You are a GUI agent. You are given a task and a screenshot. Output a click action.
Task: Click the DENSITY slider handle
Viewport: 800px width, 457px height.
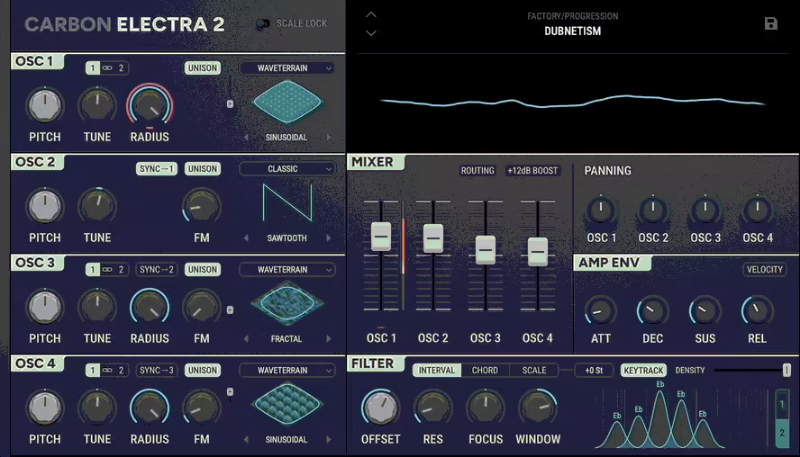click(786, 370)
